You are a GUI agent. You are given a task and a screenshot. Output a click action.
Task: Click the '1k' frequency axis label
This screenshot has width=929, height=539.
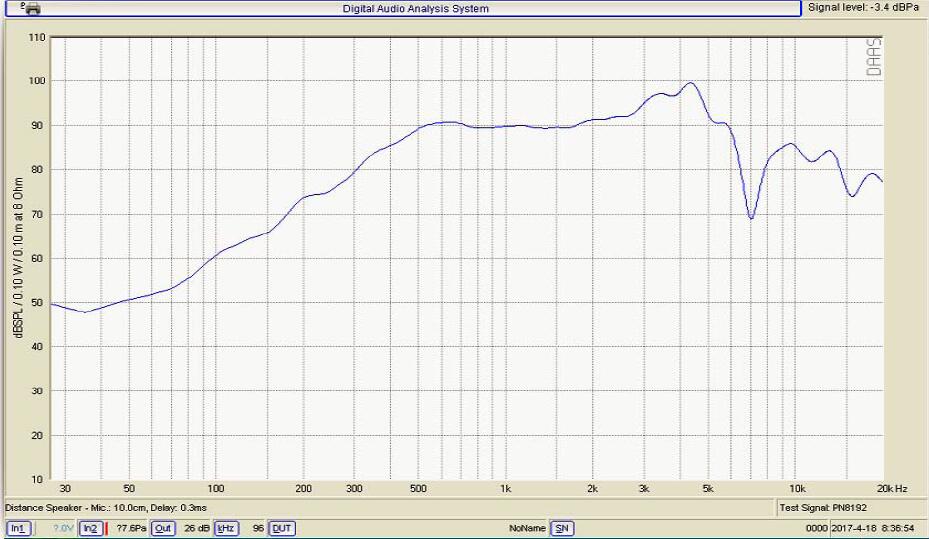[505, 489]
